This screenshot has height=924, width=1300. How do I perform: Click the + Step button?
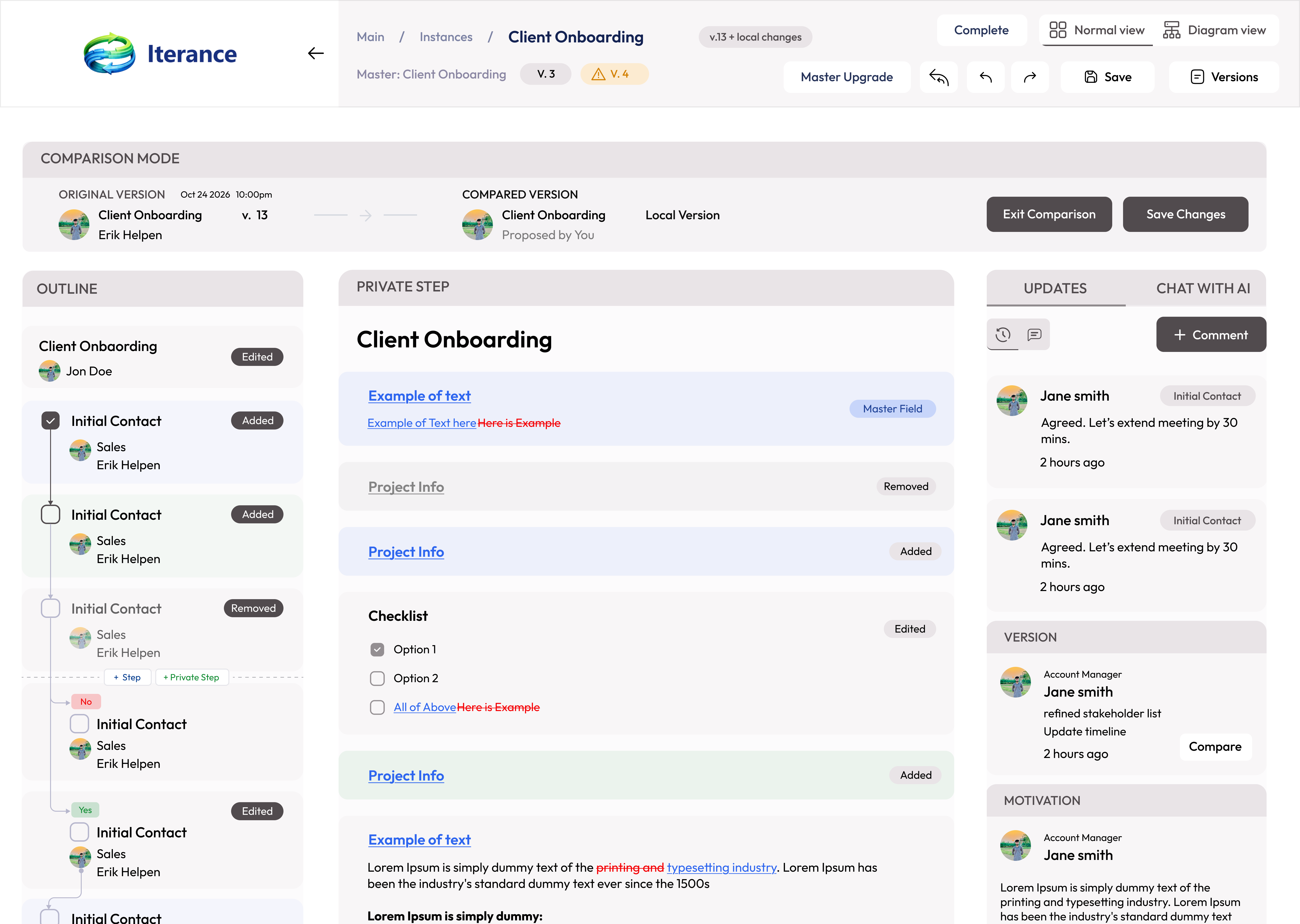pyautogui.click(x=128, y=677)
